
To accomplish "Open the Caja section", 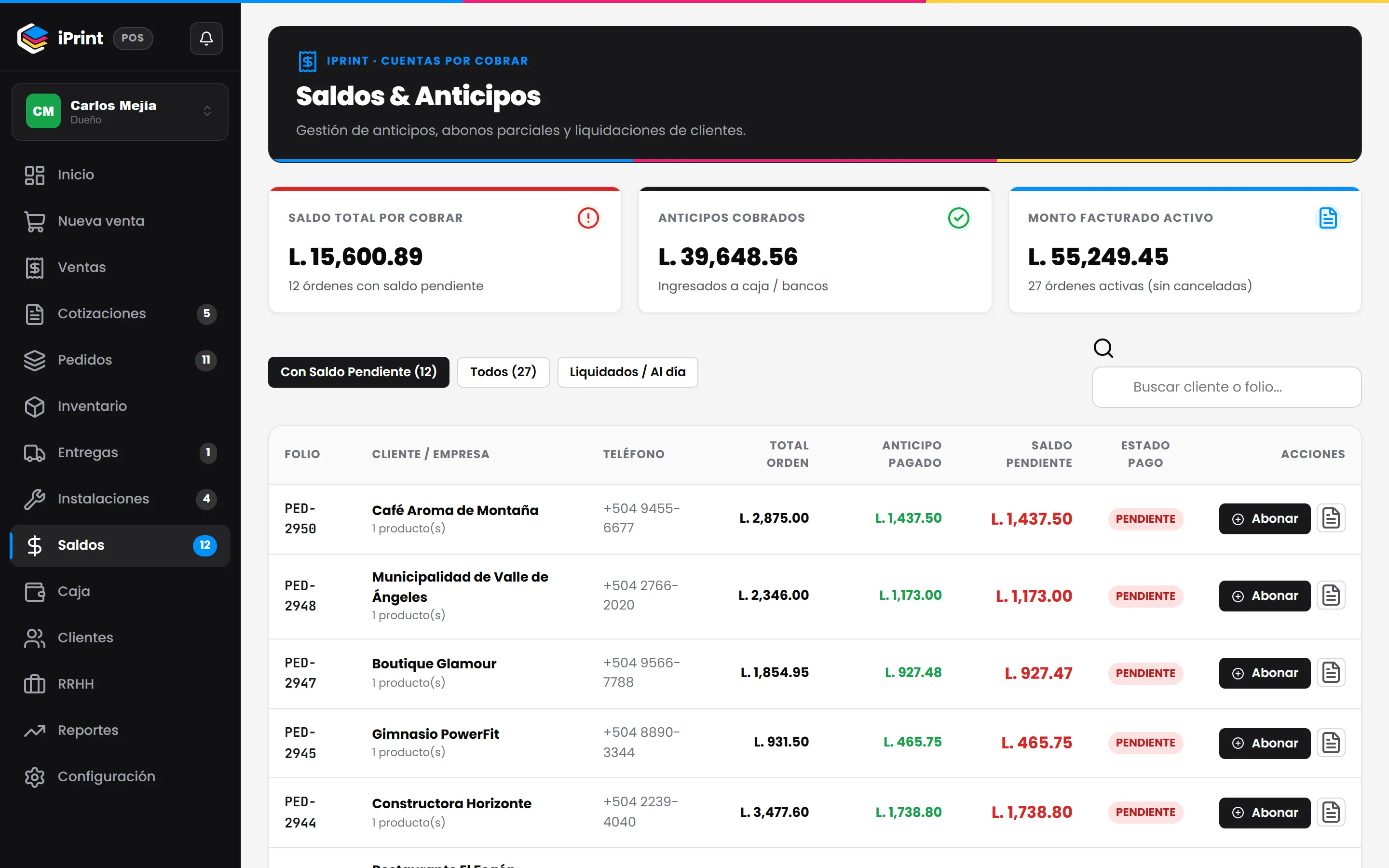I will pos(120,592).
